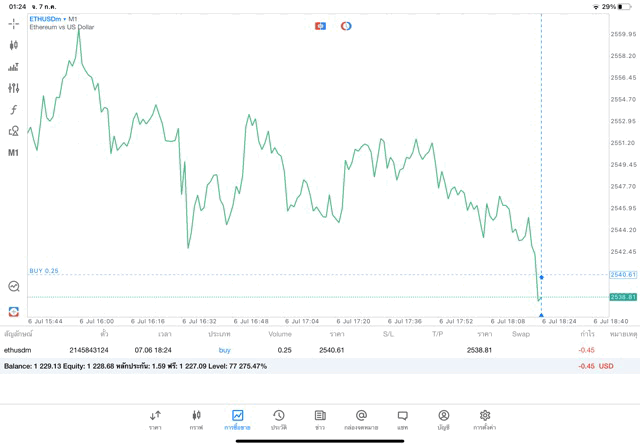Open the chart magnifier analysis icon
The height and width of the screenshot is (447, 640).
tap(14, 286)
